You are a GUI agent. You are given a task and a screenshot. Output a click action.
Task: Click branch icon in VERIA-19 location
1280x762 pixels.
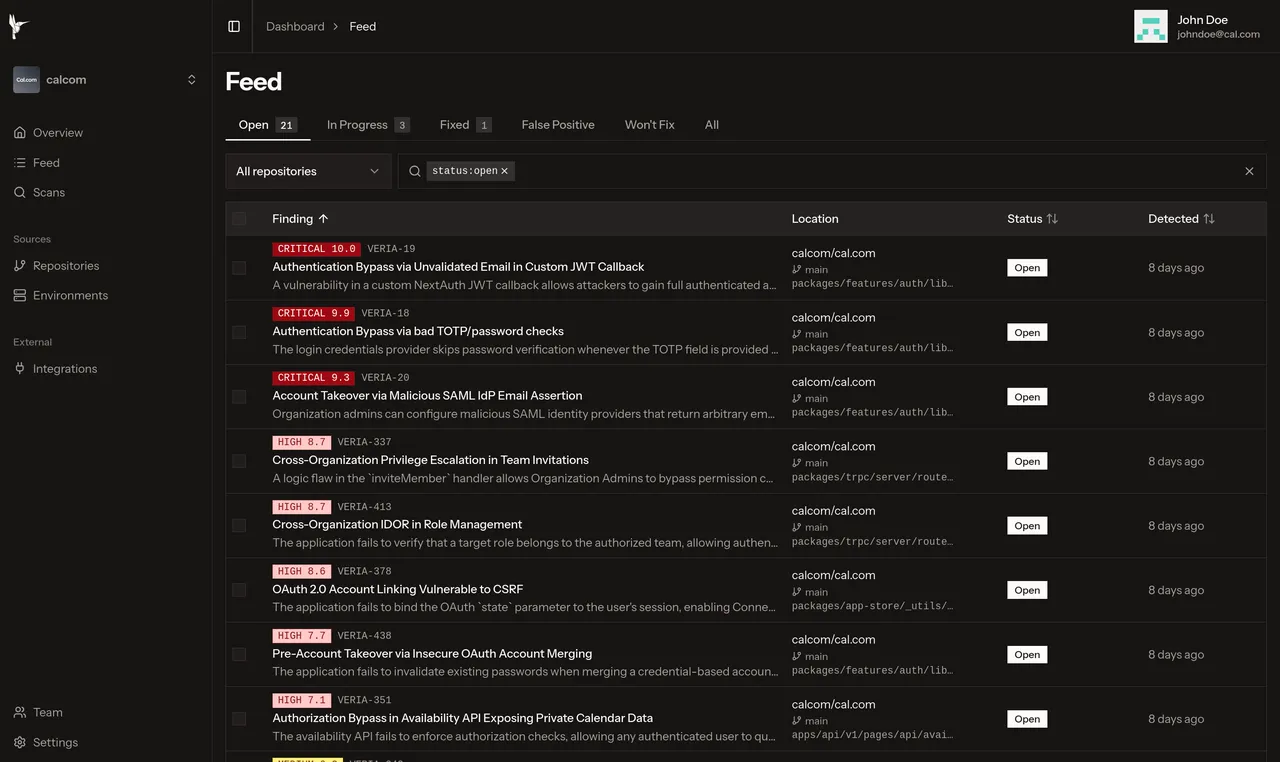point(797,270)
